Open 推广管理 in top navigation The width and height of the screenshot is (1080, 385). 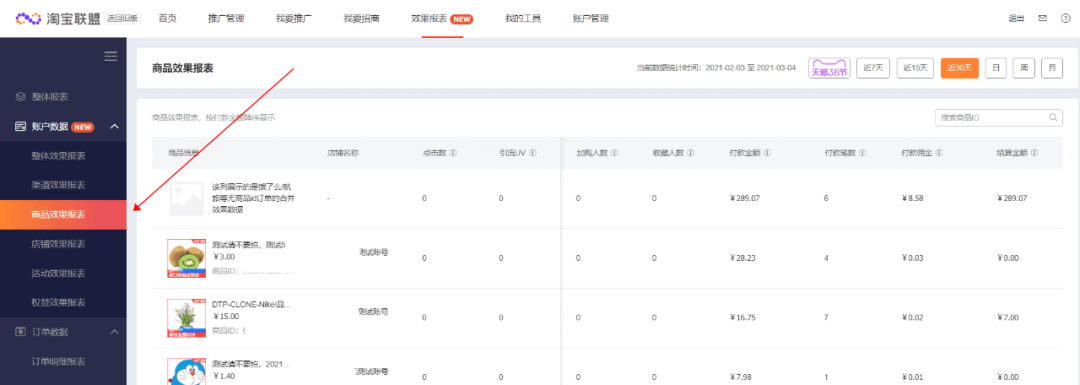point(226,19)
